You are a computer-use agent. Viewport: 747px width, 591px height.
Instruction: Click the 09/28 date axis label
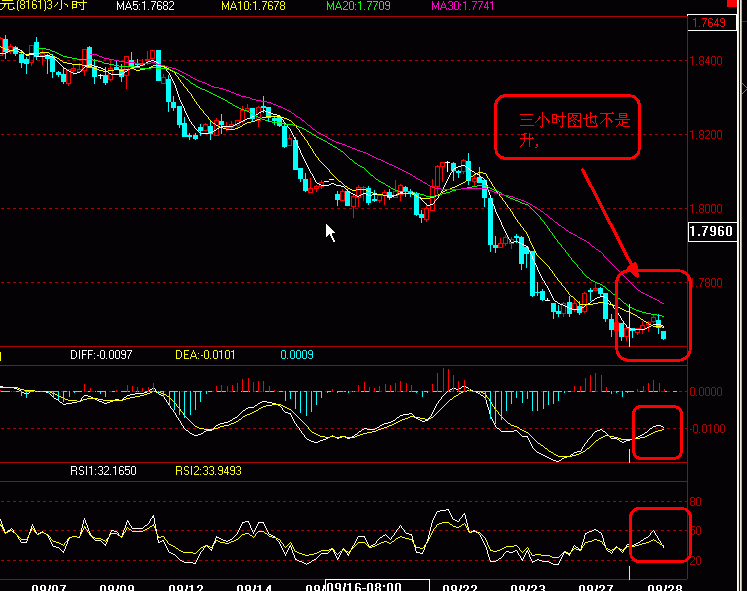(665, 587)
